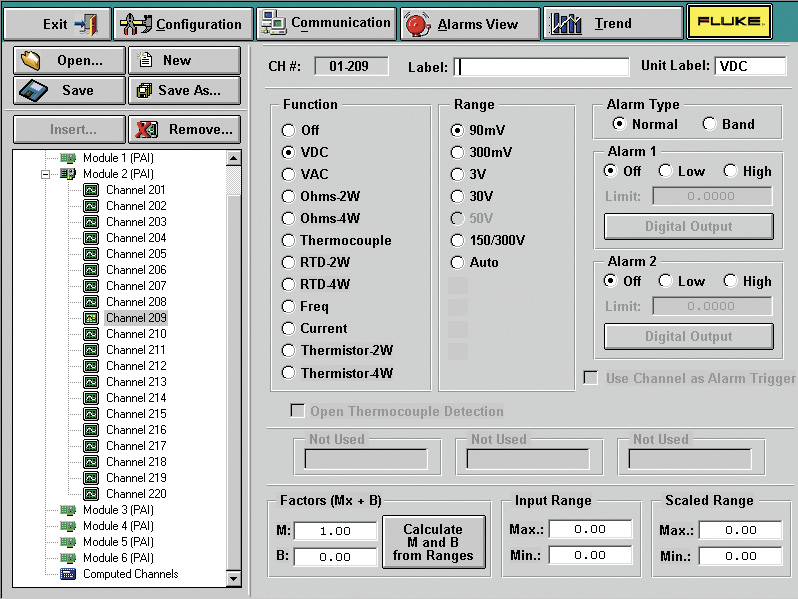Click the Input Range Min field

pyautogui.click(x=590, y=555)
